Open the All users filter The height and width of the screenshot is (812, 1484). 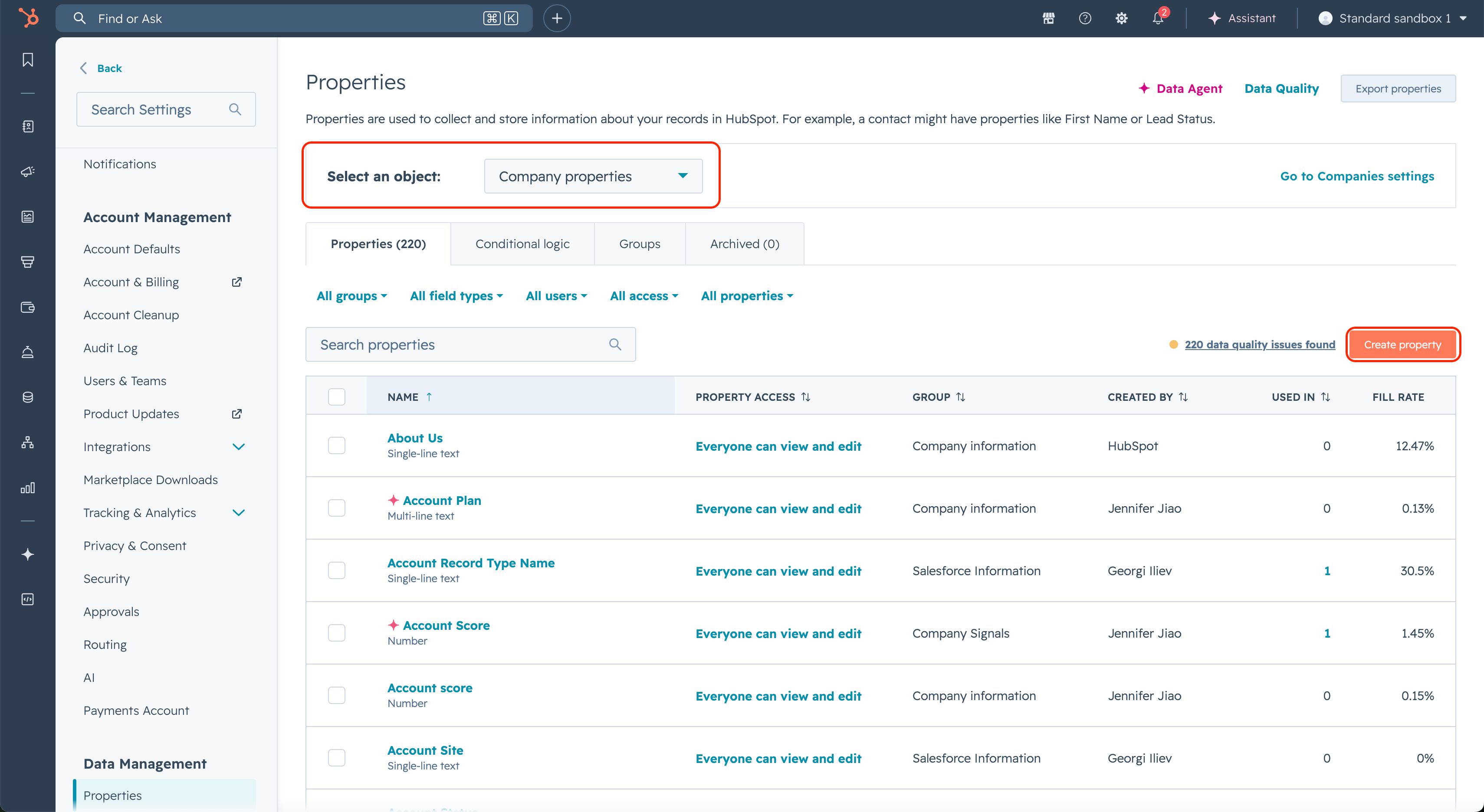tap(556, 296)
